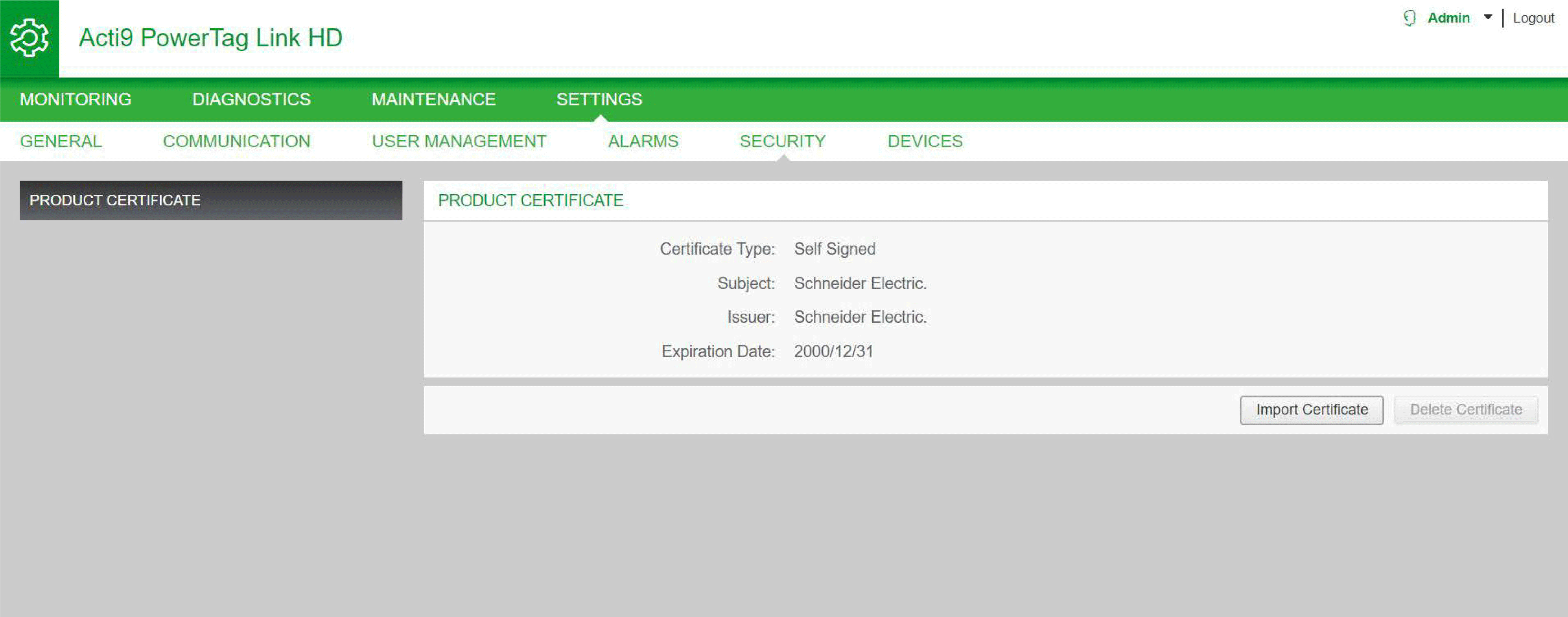Click the Issuer: label
This screenshot has width=1568, height=617.
tap(750, 317)
